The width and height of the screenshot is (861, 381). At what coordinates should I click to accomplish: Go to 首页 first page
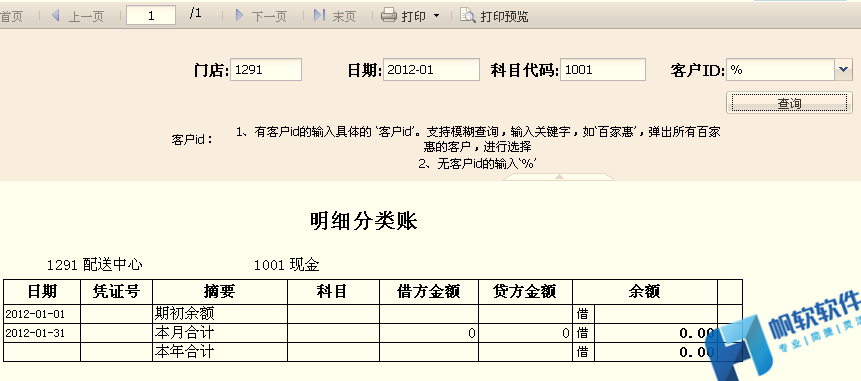pyautogui.click(x=11, y=16)
